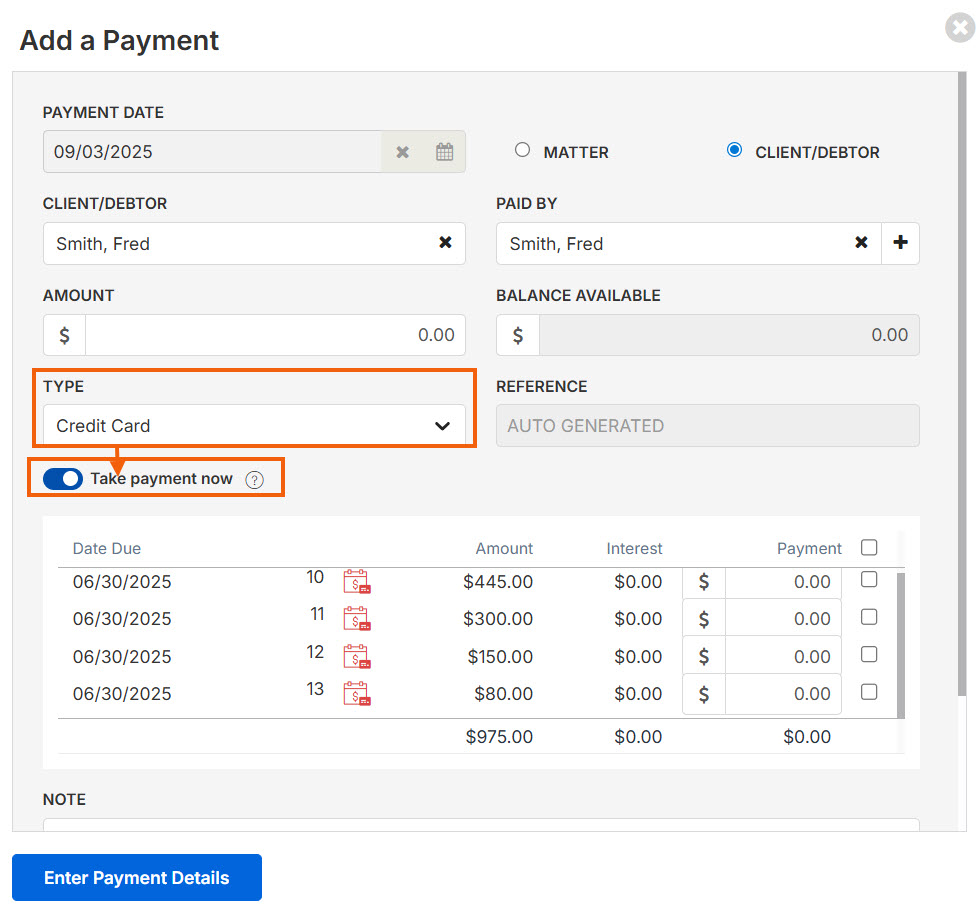
Task: Disable the Take payment now toggle
Action: (x=63, y=479)
